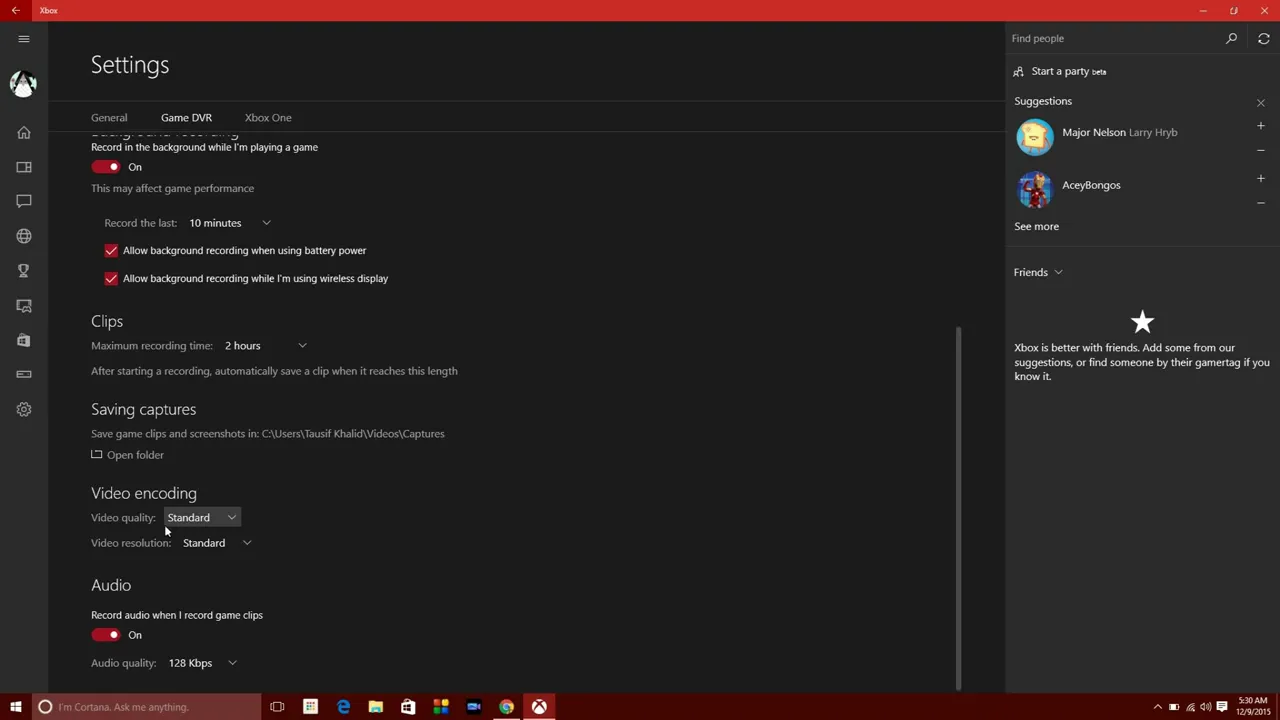Image resolution: width=1280 pixels, height=720 pixels.
Task: Add AceyBongos as a friend
Action: (1261, 179)
